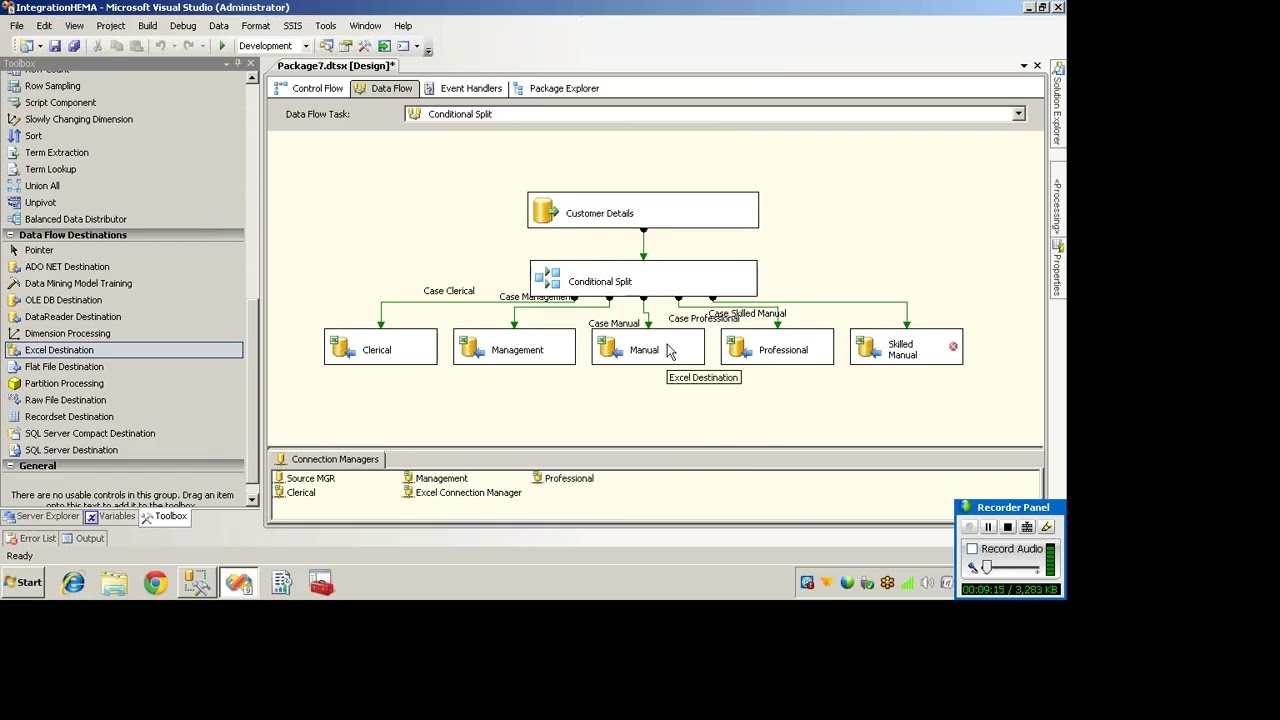Select the Conditional Split transformation box
The image size is (1280, 720).
(x=643, y=279)
